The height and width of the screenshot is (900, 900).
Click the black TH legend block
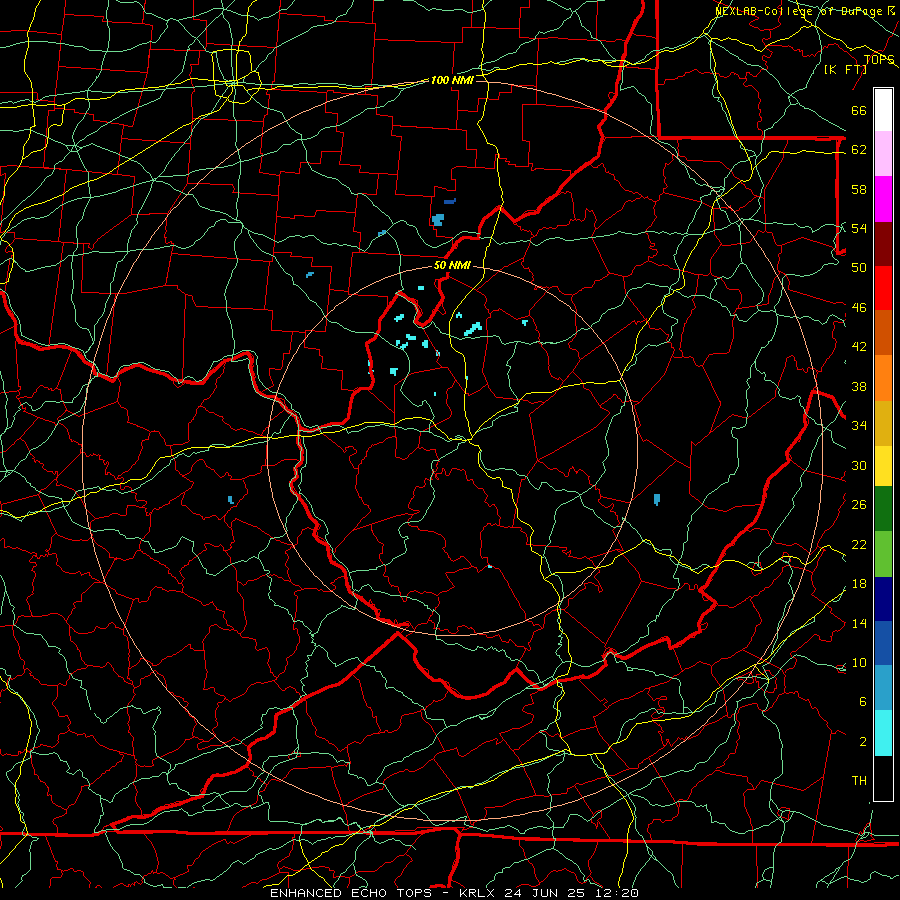[883, 778]
